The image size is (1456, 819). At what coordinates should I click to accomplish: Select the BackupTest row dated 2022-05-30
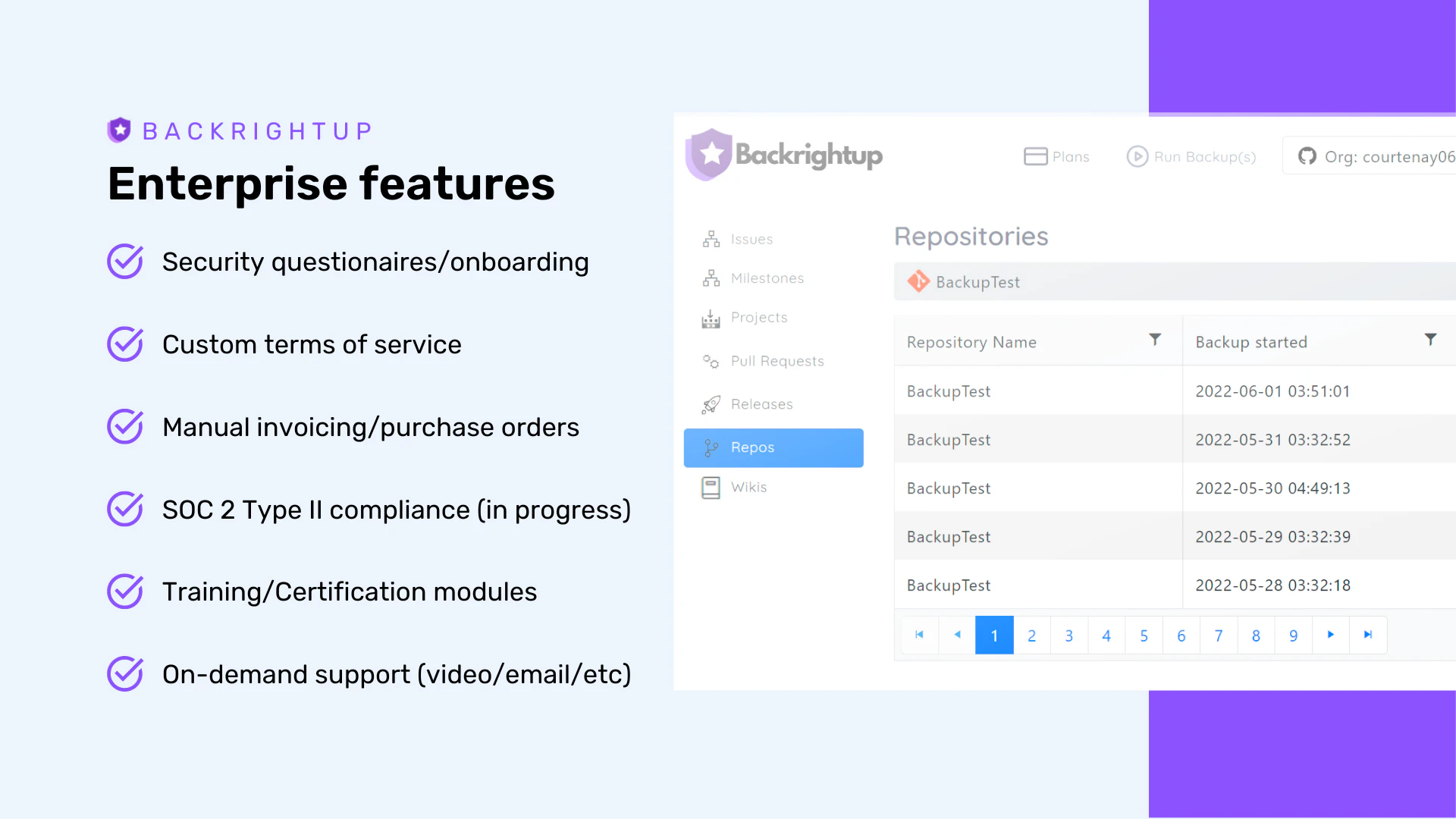[x=1062, y=488]
